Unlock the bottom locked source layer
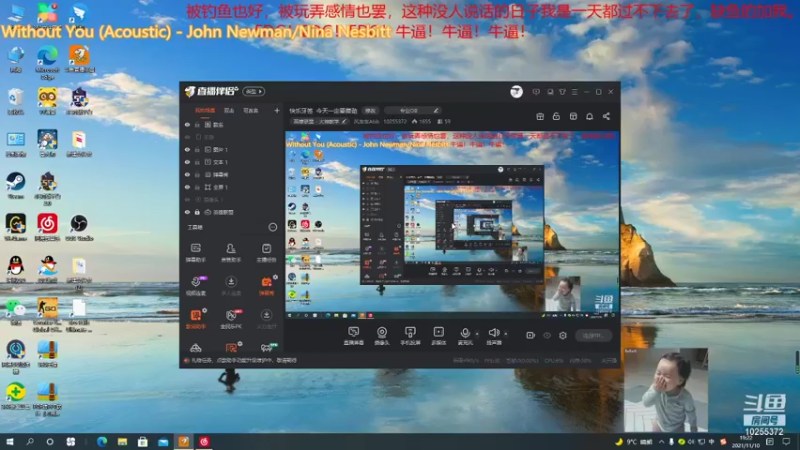 197,212
